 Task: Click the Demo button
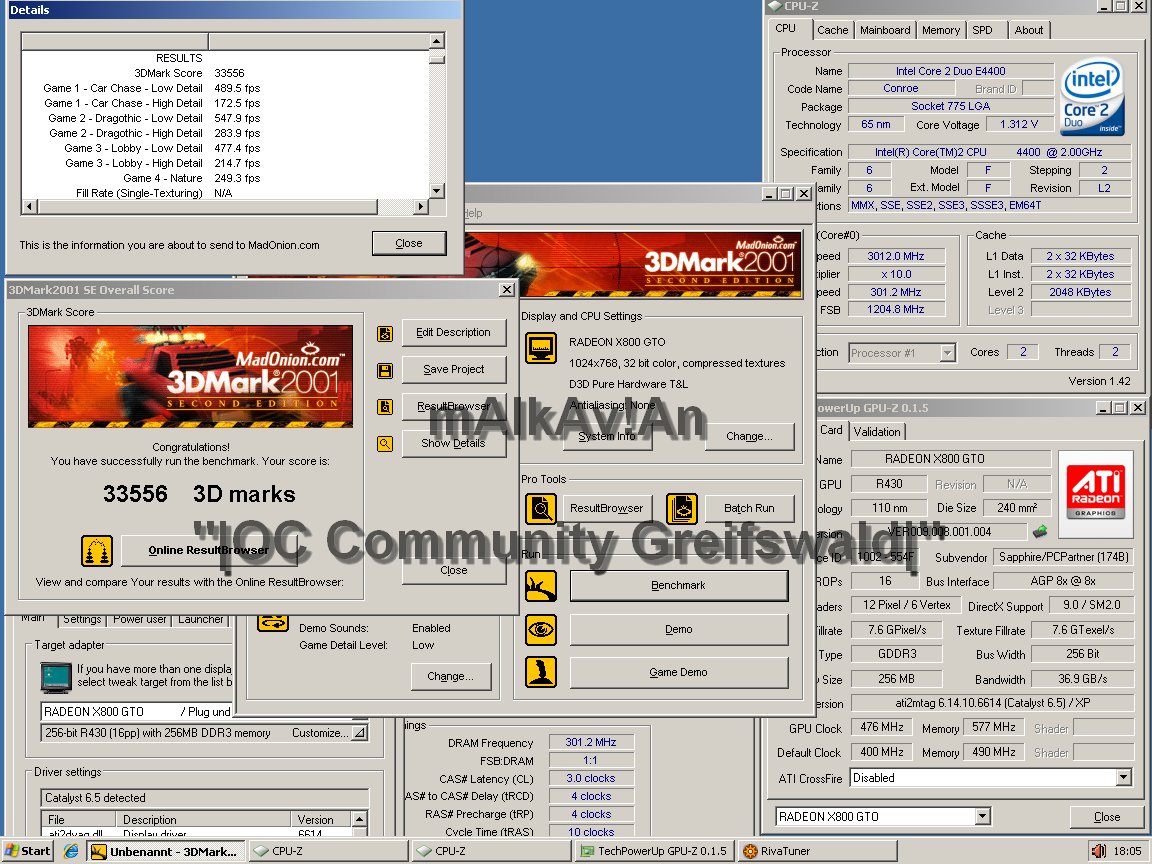[x=678, y=630]
